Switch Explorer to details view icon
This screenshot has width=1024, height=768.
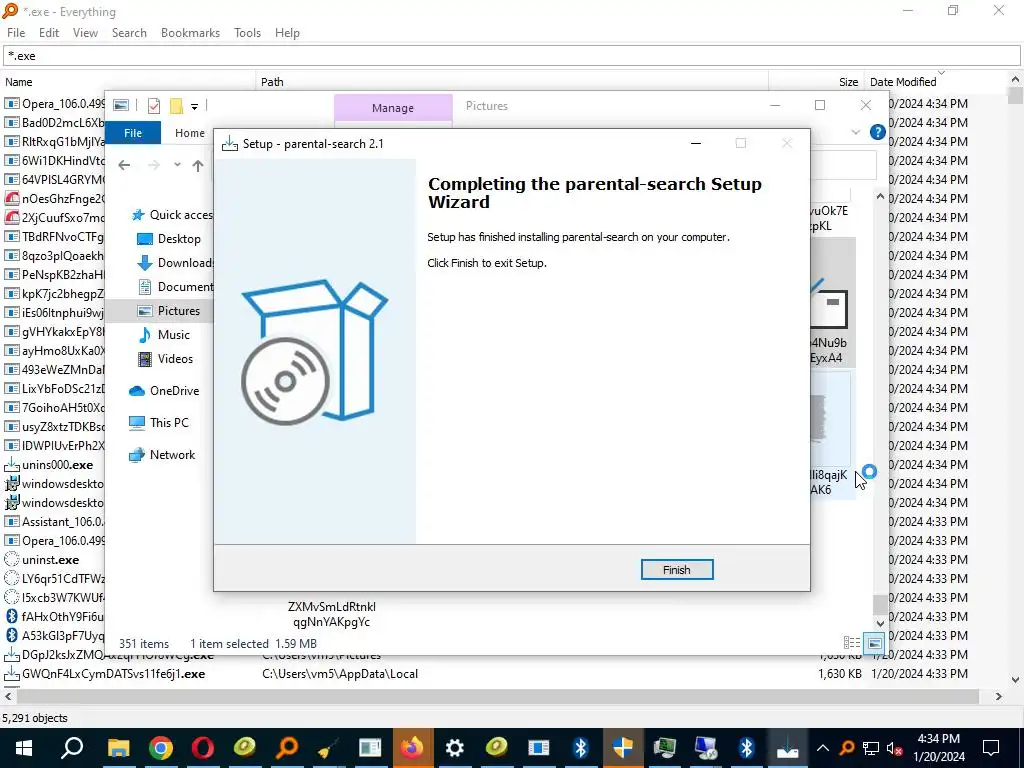pos(852,643)
